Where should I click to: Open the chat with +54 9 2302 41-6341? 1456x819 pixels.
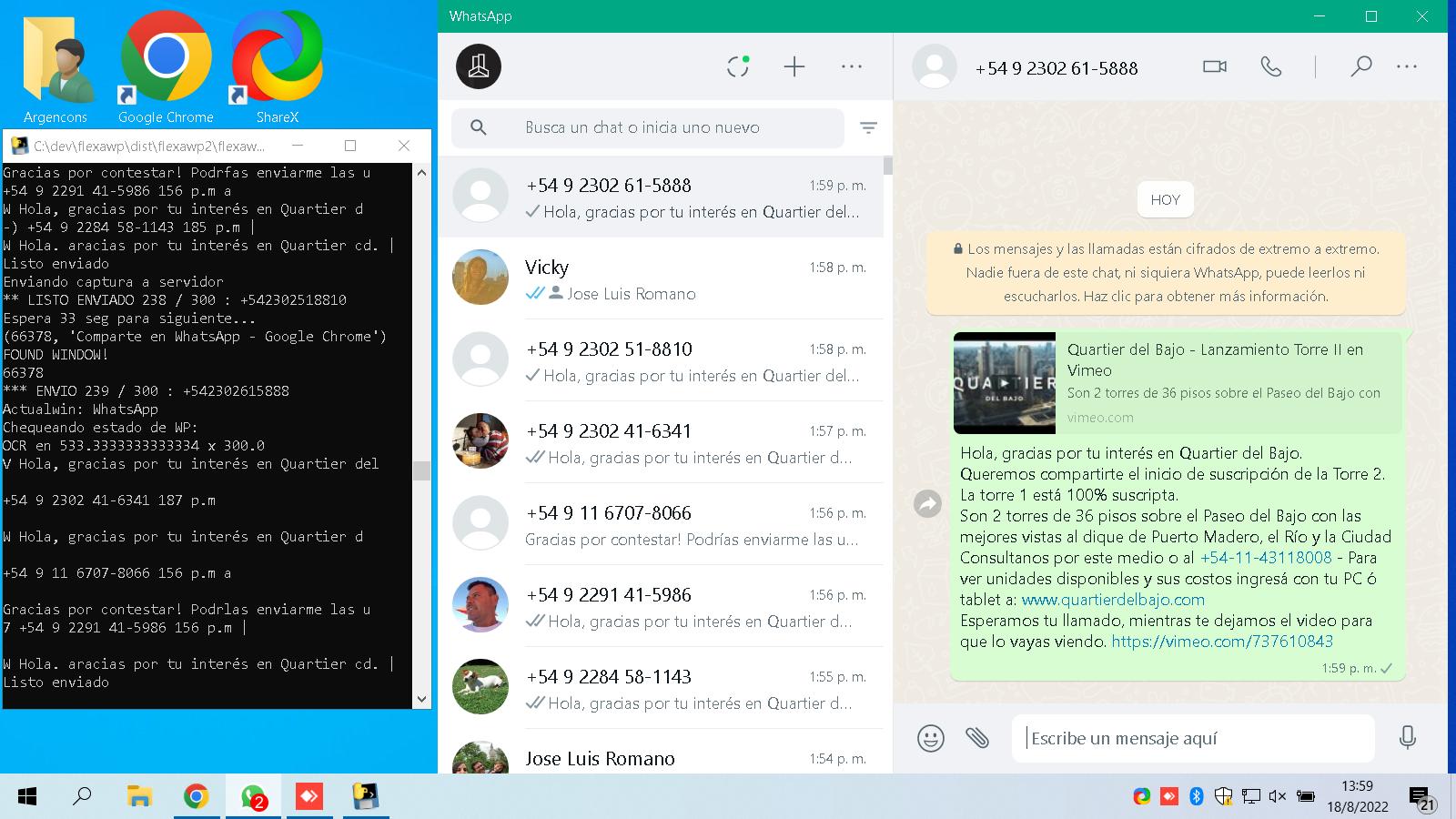coord(661,442)
